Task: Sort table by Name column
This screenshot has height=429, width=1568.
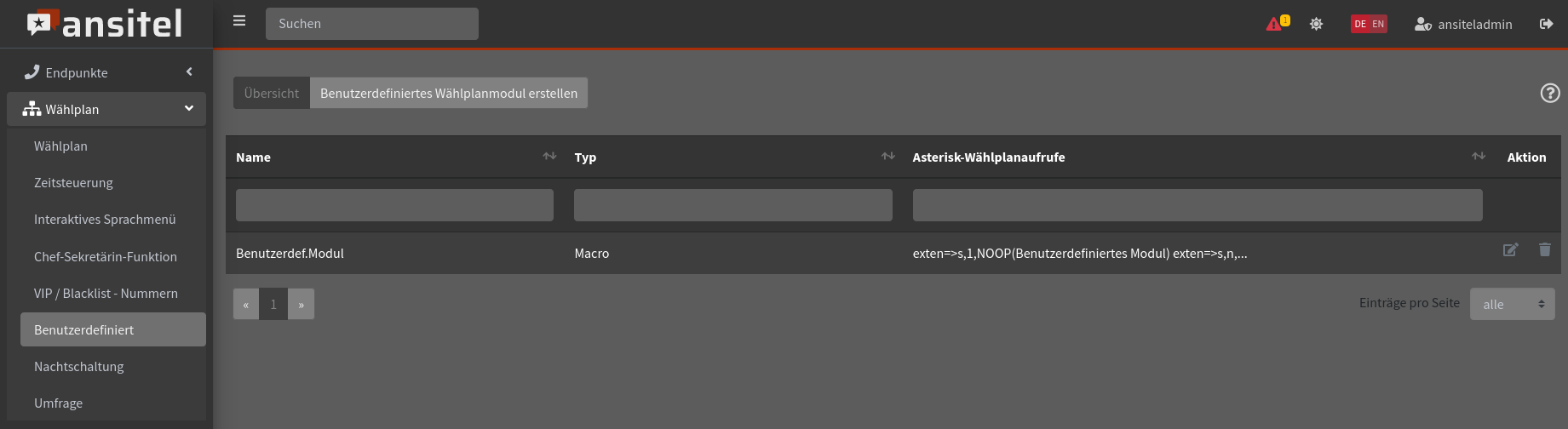Action: coord(549,157)
